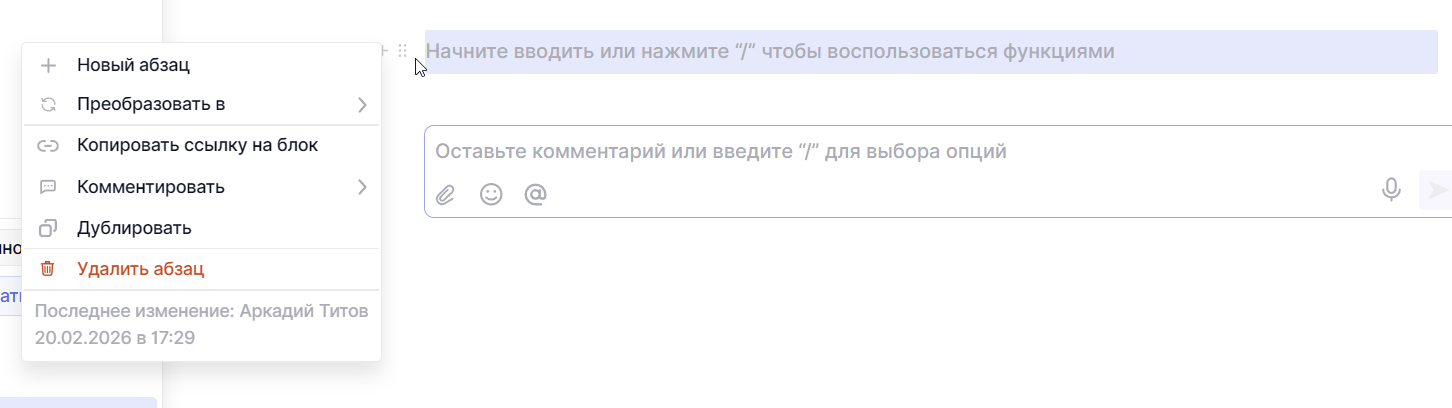The width and height of the screenshot is (1452, 408).
Task: Start voice input with the microphone icon
Action: [1391, 190]
